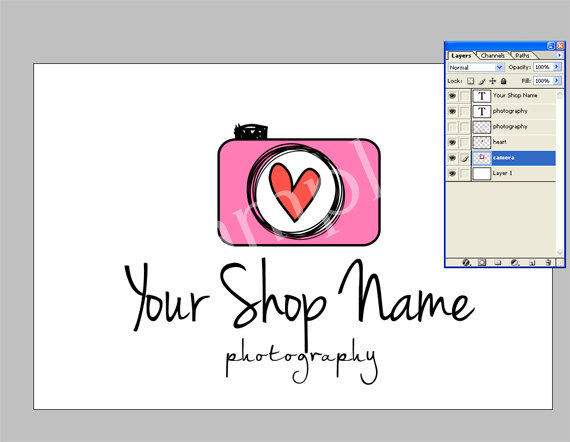Minimize the Layers palette window

[551, 46]
